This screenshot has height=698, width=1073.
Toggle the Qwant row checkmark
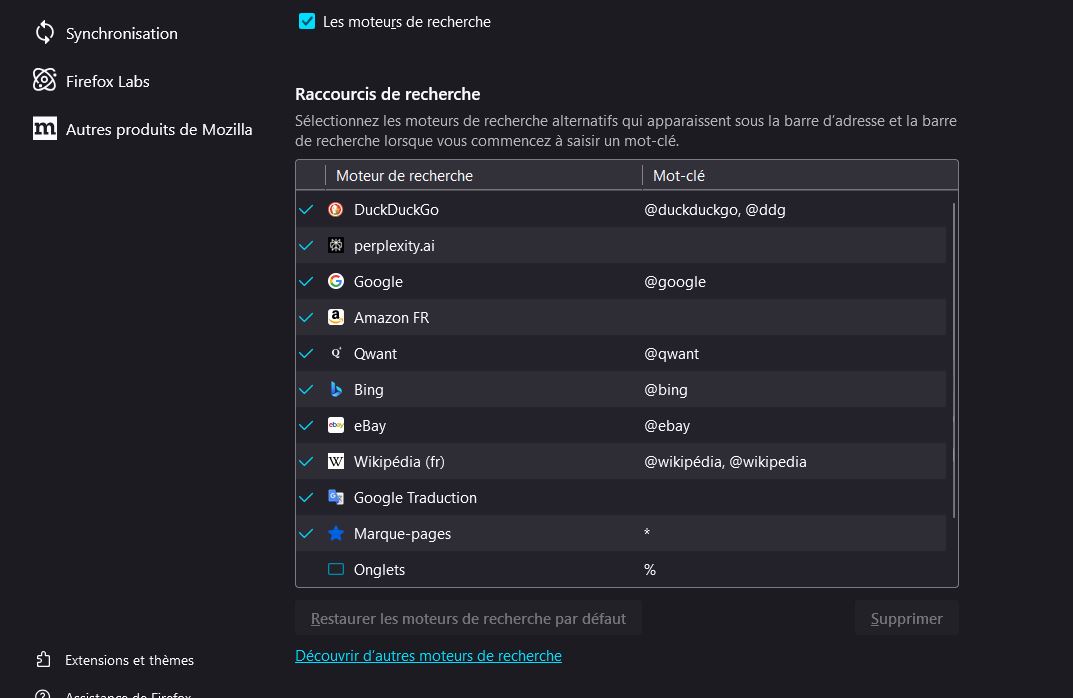point(306,353)
